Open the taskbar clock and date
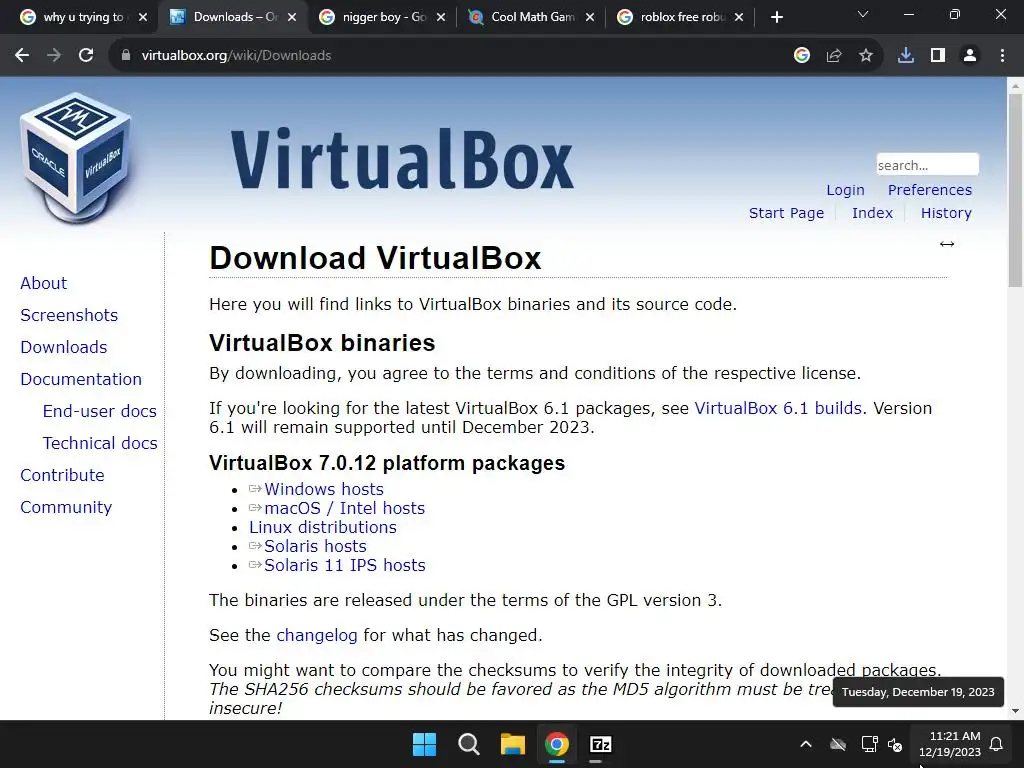The width and height of the screenshot is (1024, 768). (950, 744)
